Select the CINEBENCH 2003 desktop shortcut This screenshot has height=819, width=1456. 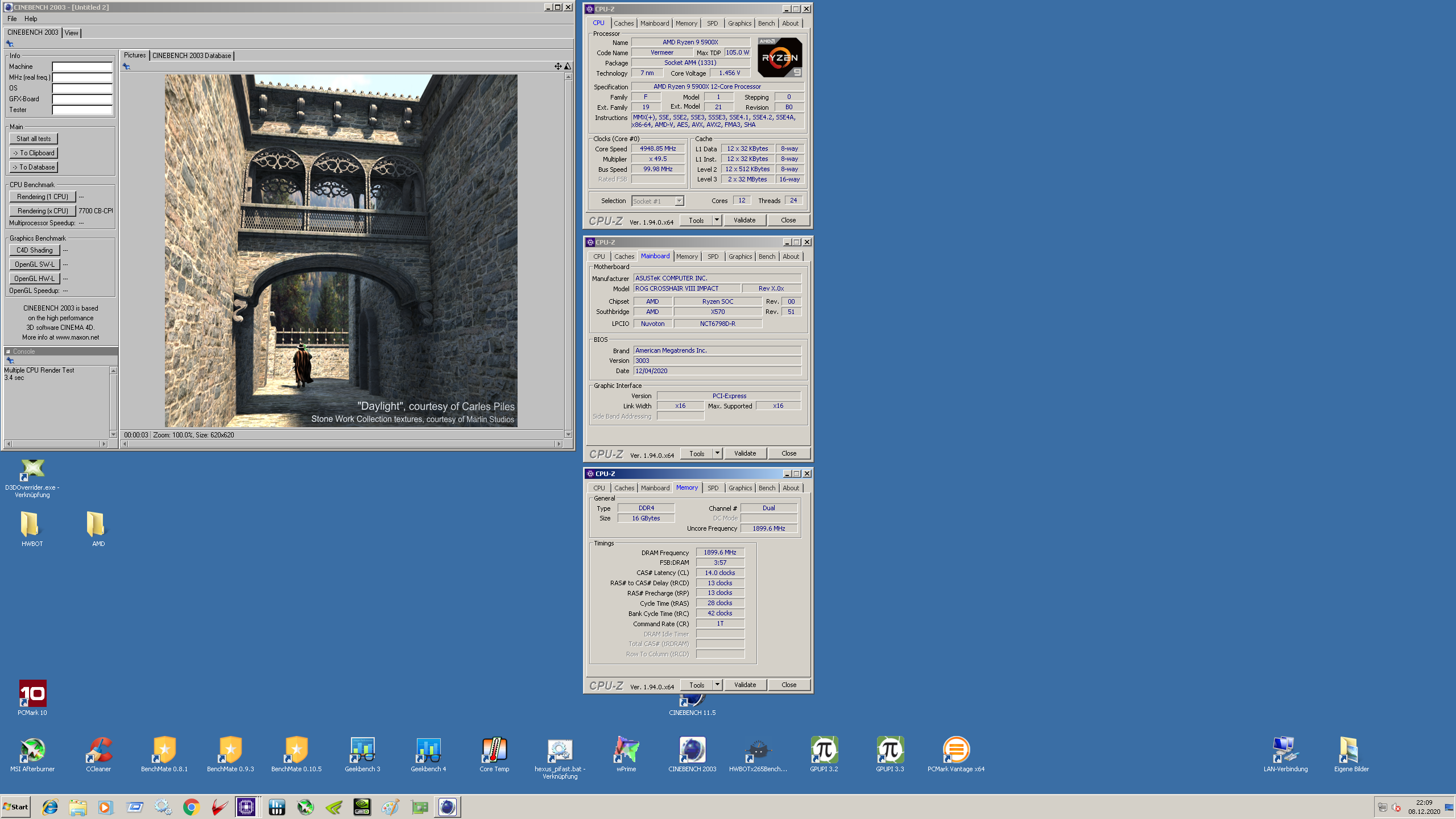coord(692,754)
